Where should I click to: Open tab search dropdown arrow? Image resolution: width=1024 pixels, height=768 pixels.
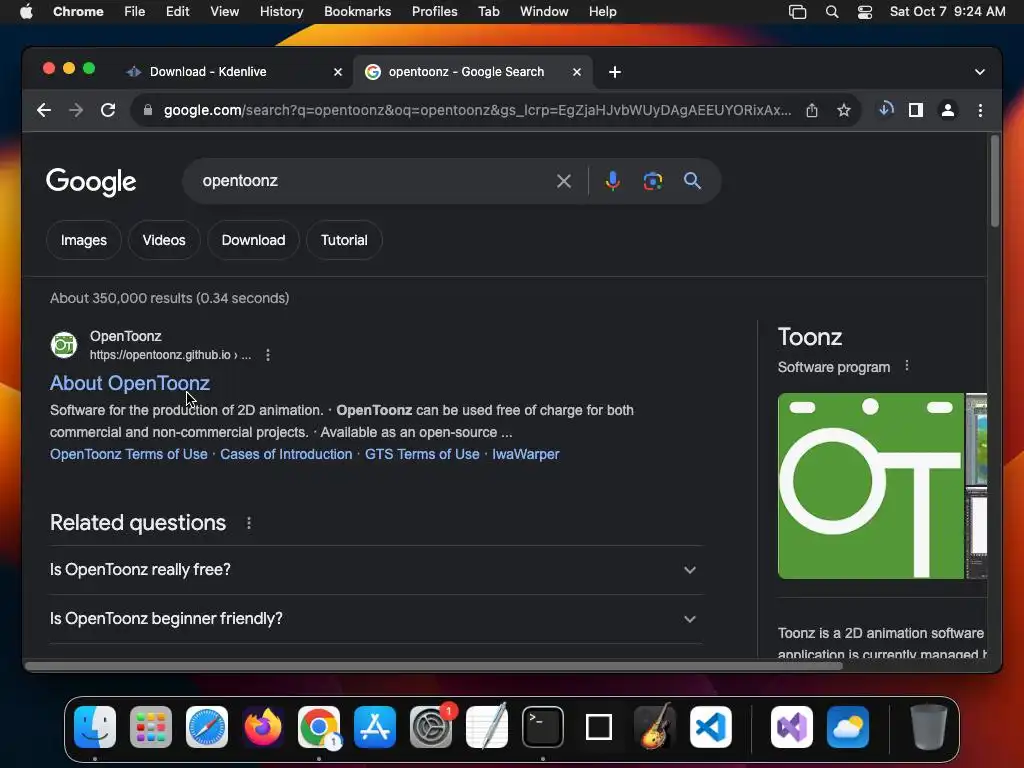click(x=980, y=72)
